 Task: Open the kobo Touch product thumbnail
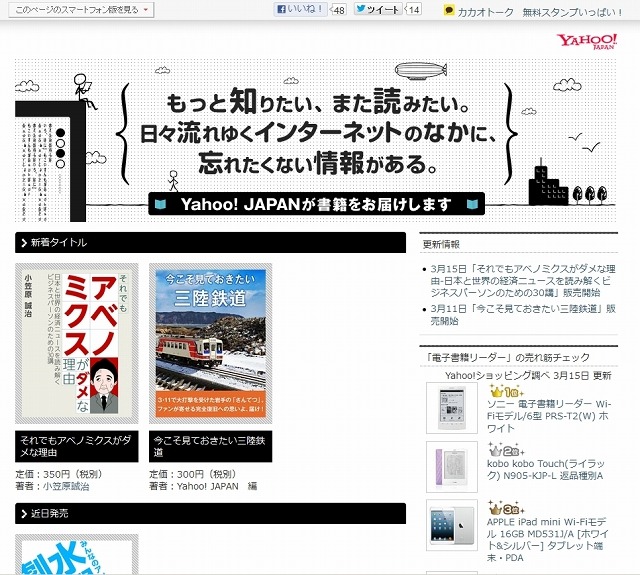(452, 467)
